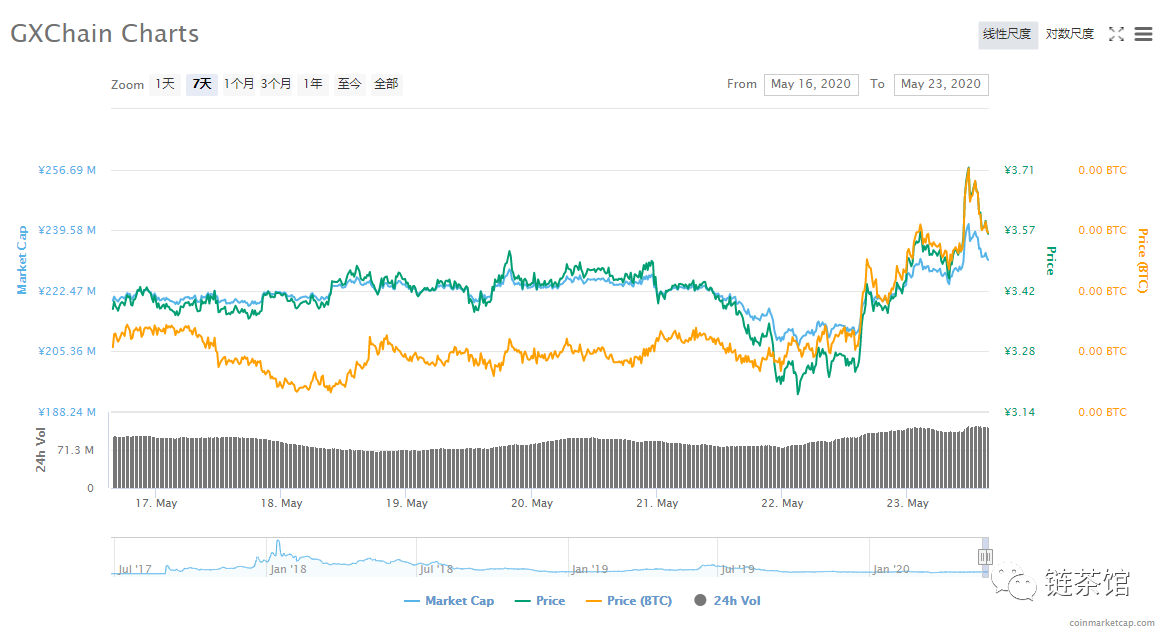The image size is (1168, 634).
Task: Click the Price (BTC) vertical axis title
Action: pyautogui.click(x=1142, y=261)
